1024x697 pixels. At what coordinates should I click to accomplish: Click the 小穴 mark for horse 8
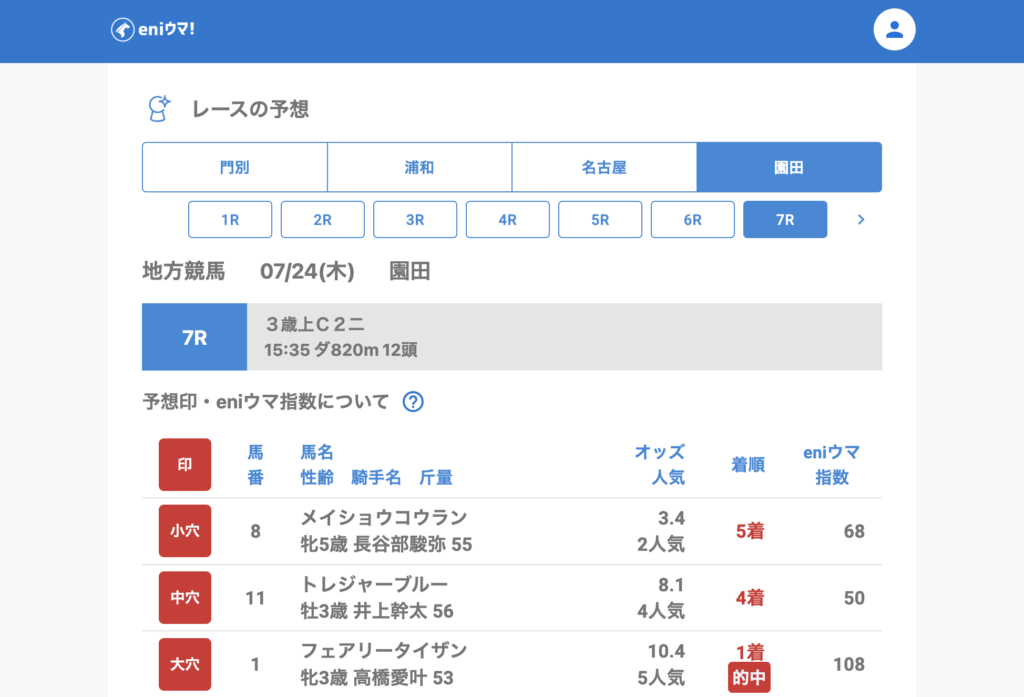point(185,531)
